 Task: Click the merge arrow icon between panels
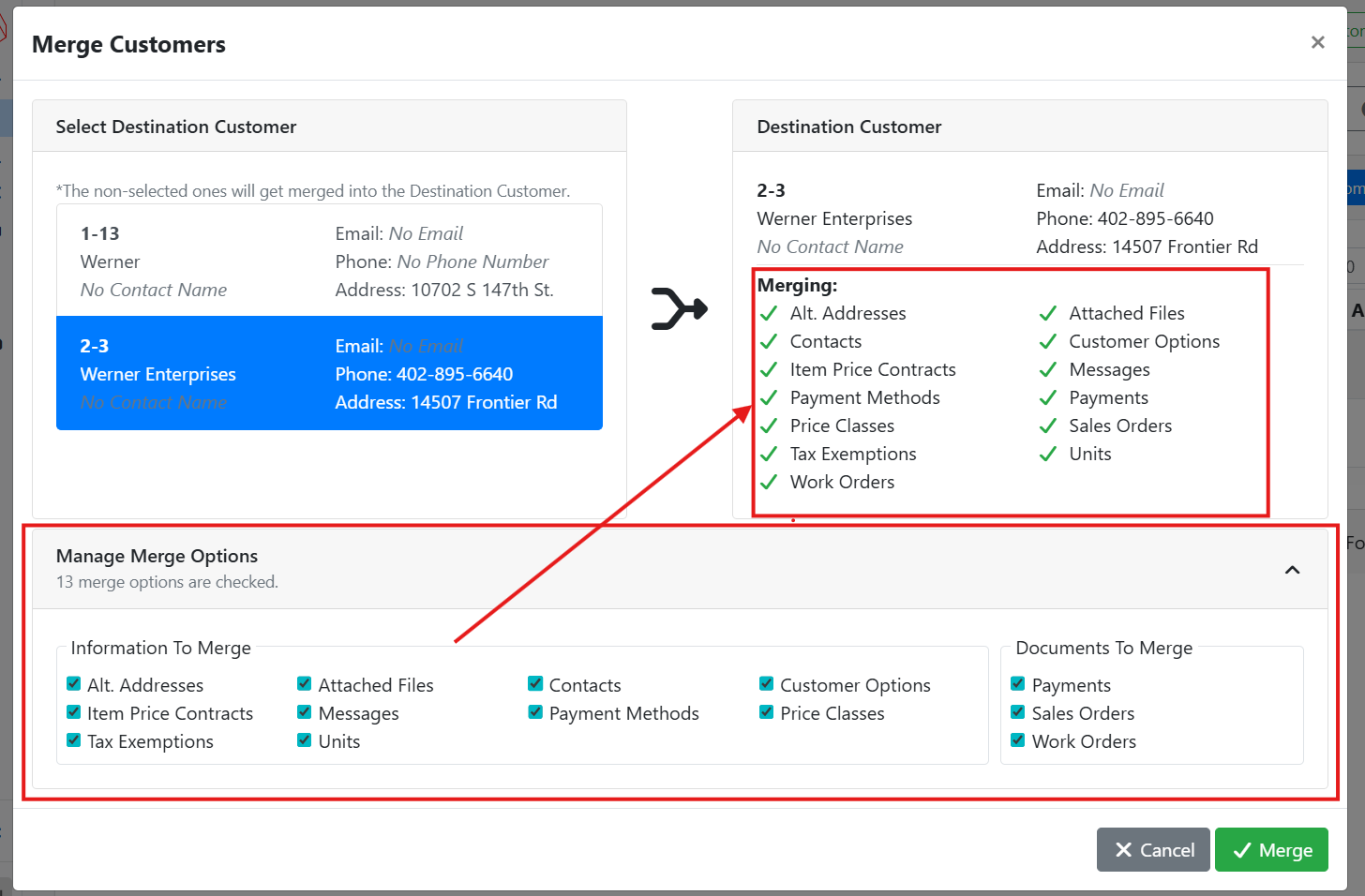[679, 308]
